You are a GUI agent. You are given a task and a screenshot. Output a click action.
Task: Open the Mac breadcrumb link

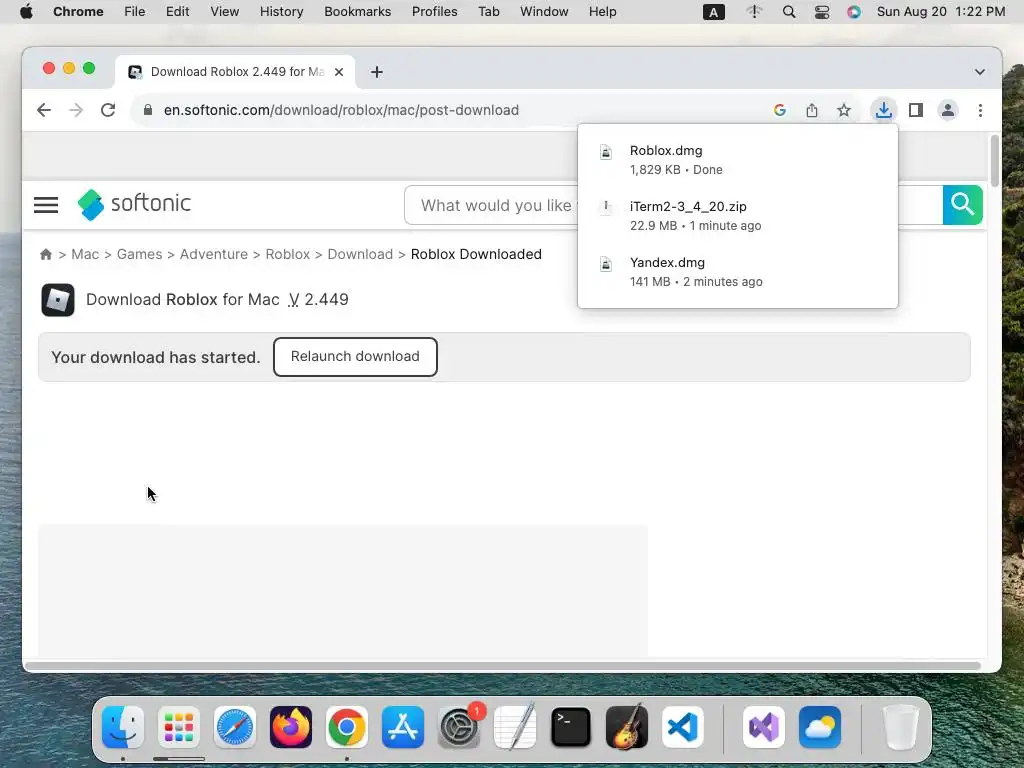click(x=85, y=254)
